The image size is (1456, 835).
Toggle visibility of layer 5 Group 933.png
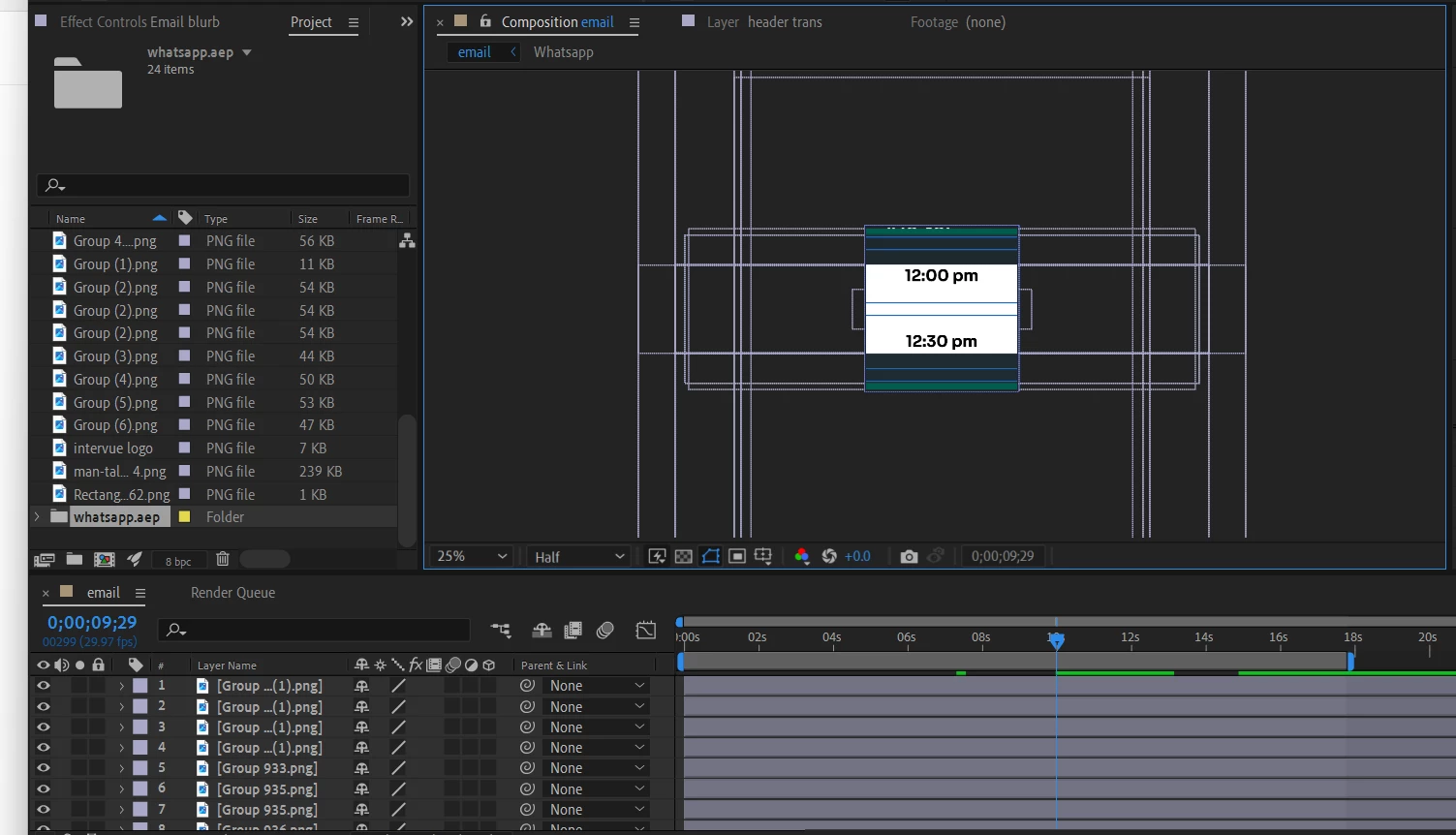(x=44, y=768)
